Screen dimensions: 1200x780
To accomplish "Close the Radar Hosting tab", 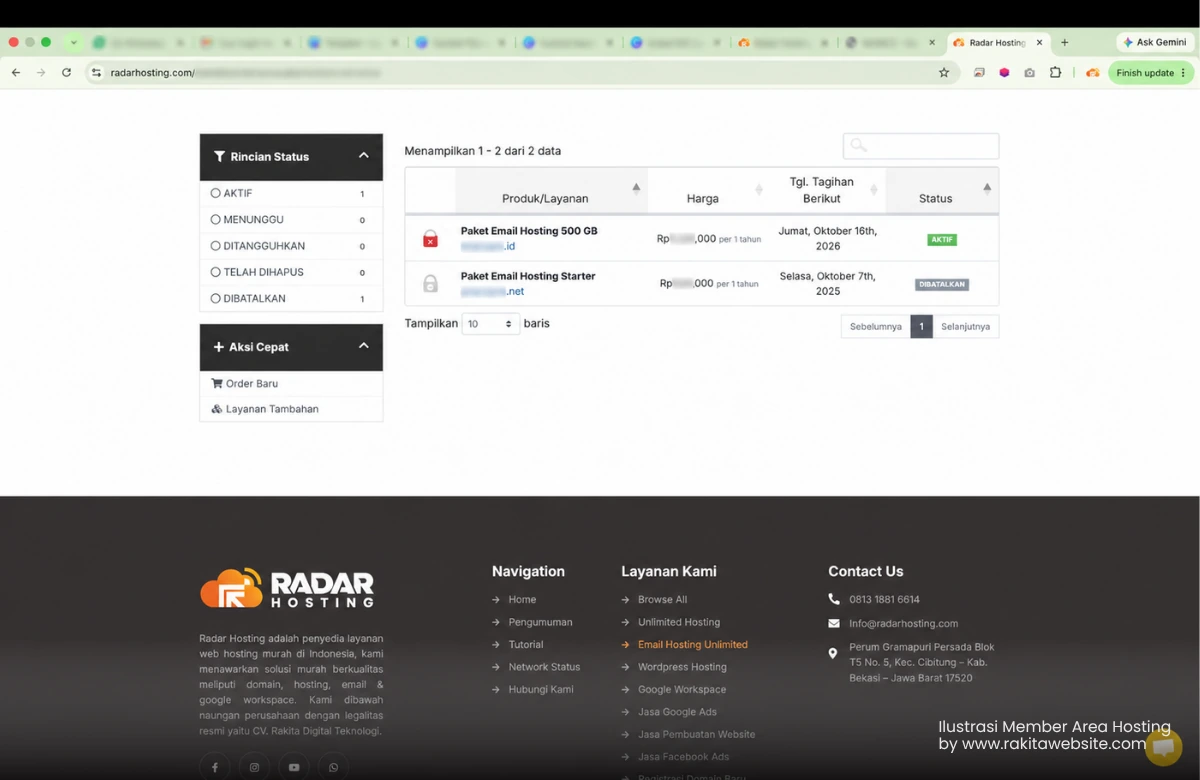I will [1039, 43].
